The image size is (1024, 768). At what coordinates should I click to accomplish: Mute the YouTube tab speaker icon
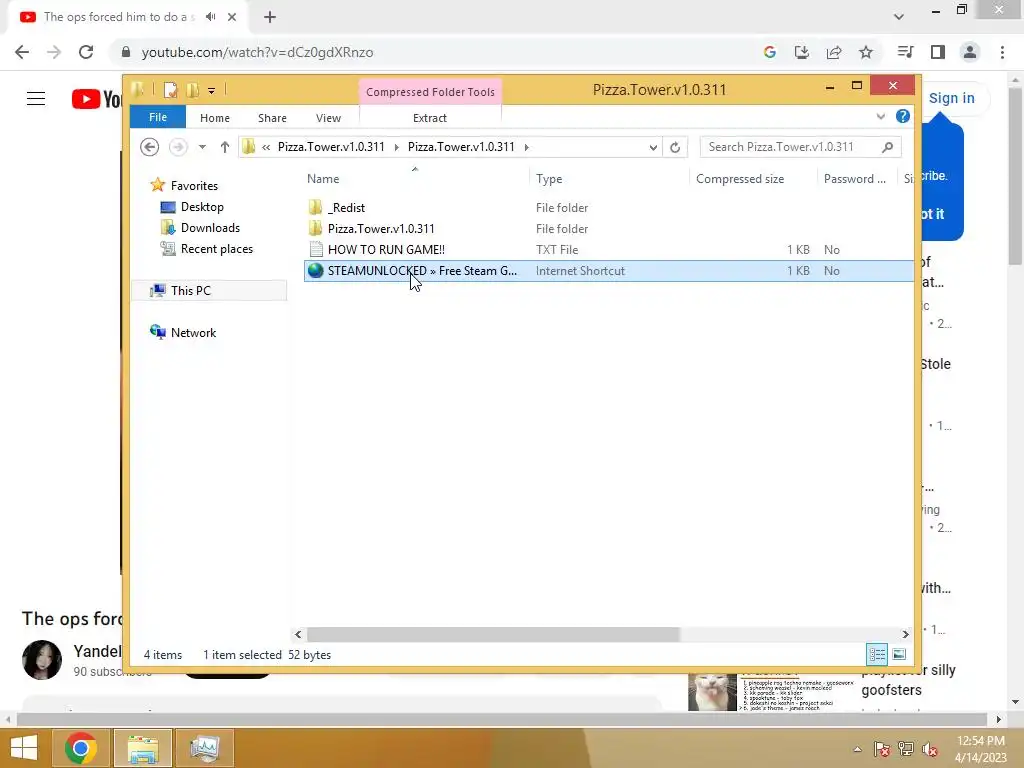210,17
